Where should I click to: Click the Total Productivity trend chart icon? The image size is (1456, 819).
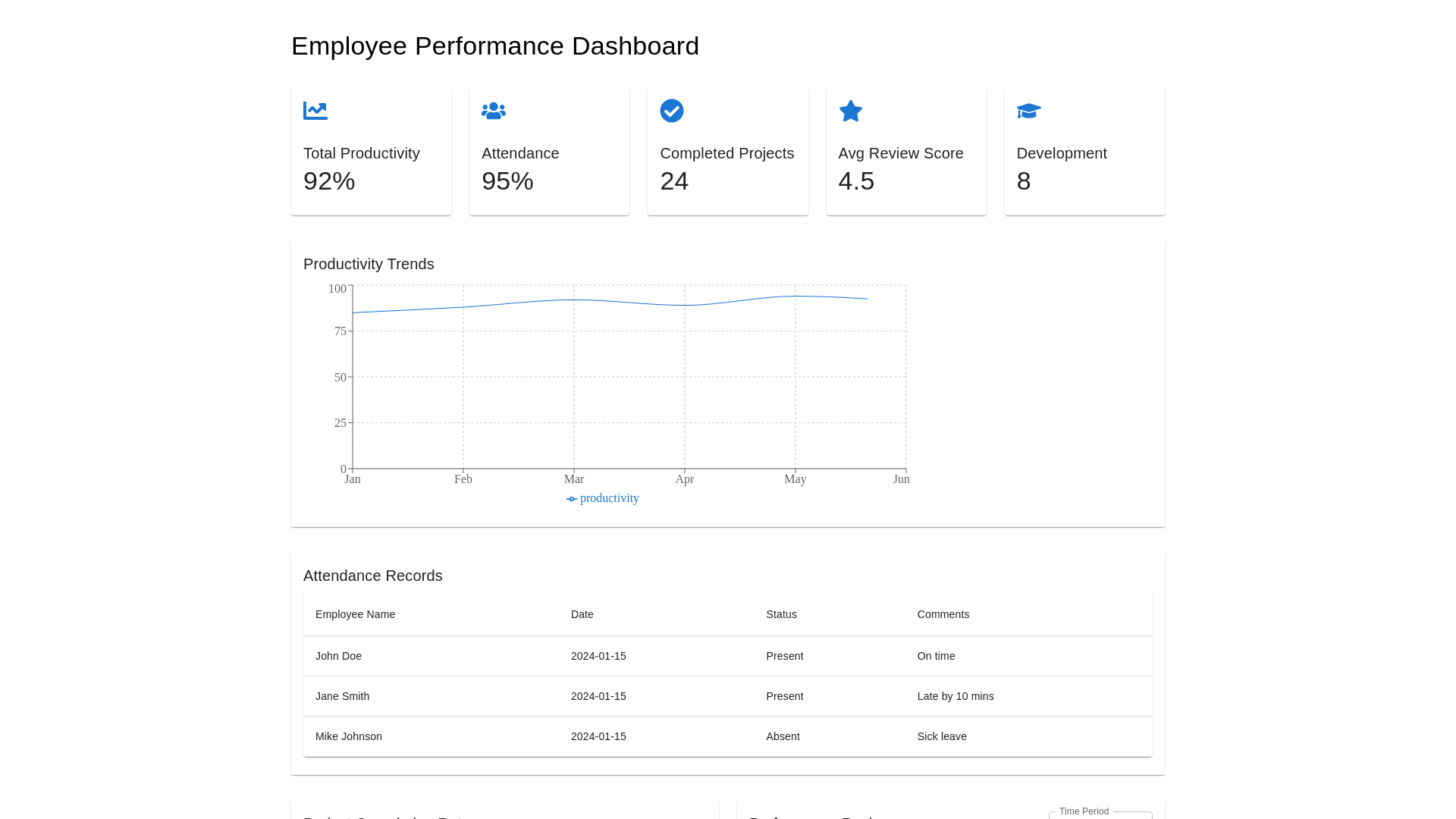315,111
